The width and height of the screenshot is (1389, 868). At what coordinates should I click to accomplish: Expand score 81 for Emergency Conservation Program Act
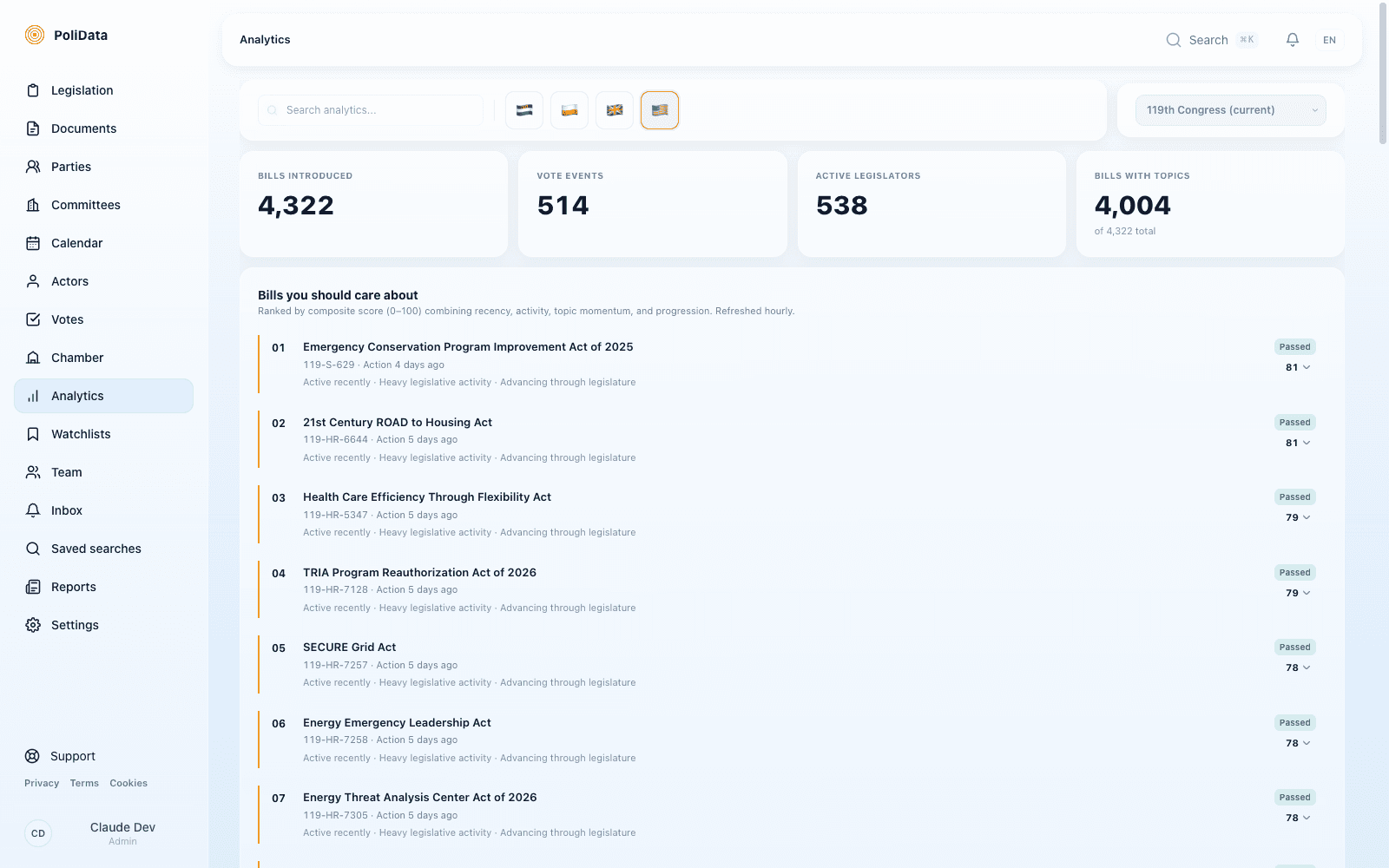click(1298, 367)
